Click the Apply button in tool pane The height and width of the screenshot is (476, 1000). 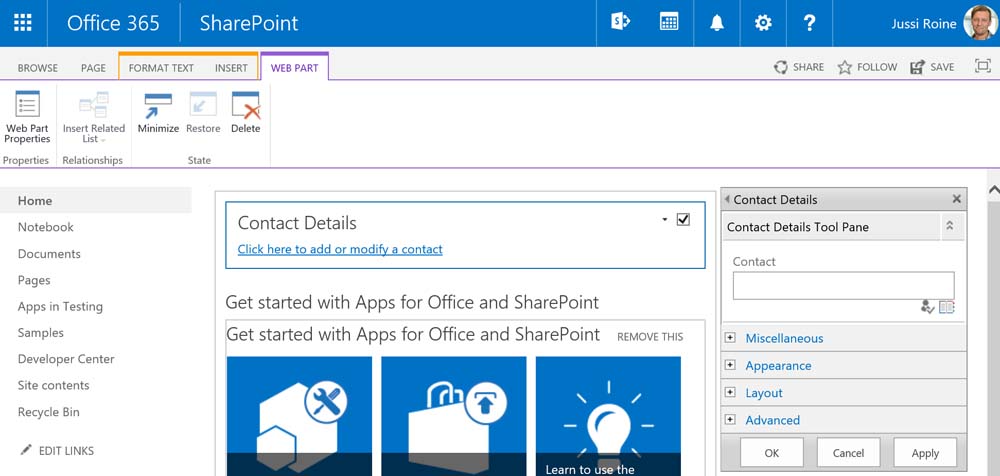coord(925,452)
